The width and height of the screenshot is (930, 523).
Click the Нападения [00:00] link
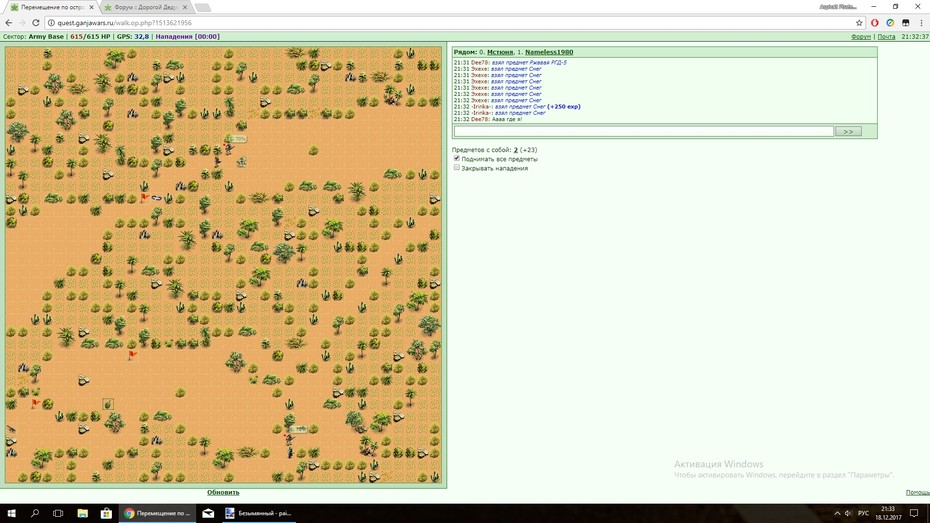click(x=187, y=37)
